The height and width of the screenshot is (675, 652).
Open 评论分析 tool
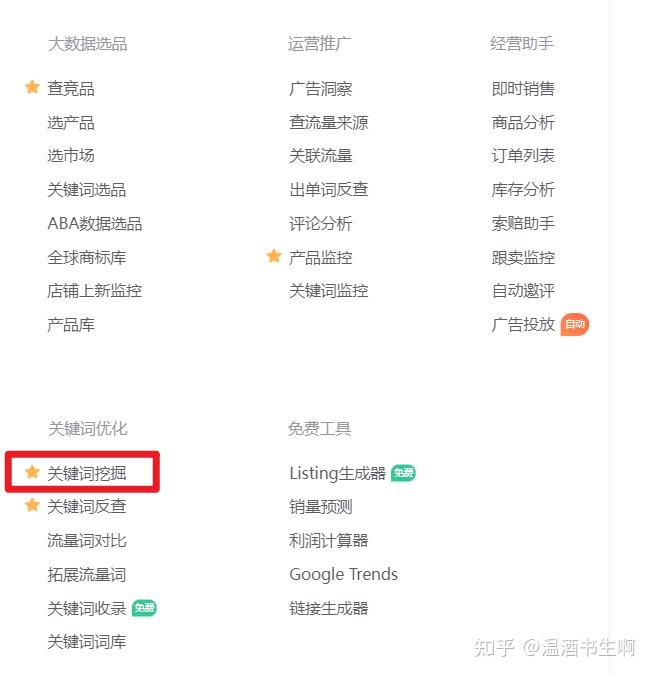tap(321, 223)
